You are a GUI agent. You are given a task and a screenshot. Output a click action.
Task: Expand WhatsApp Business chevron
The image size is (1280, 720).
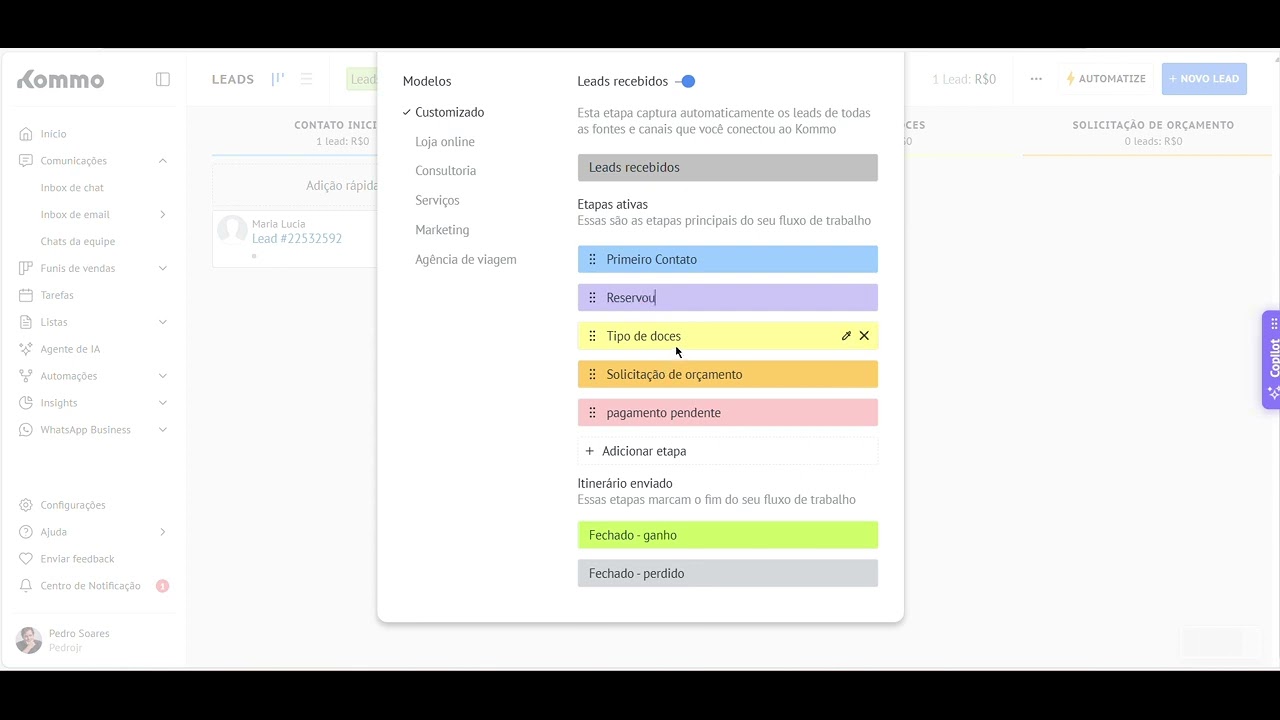click(163, 430)
